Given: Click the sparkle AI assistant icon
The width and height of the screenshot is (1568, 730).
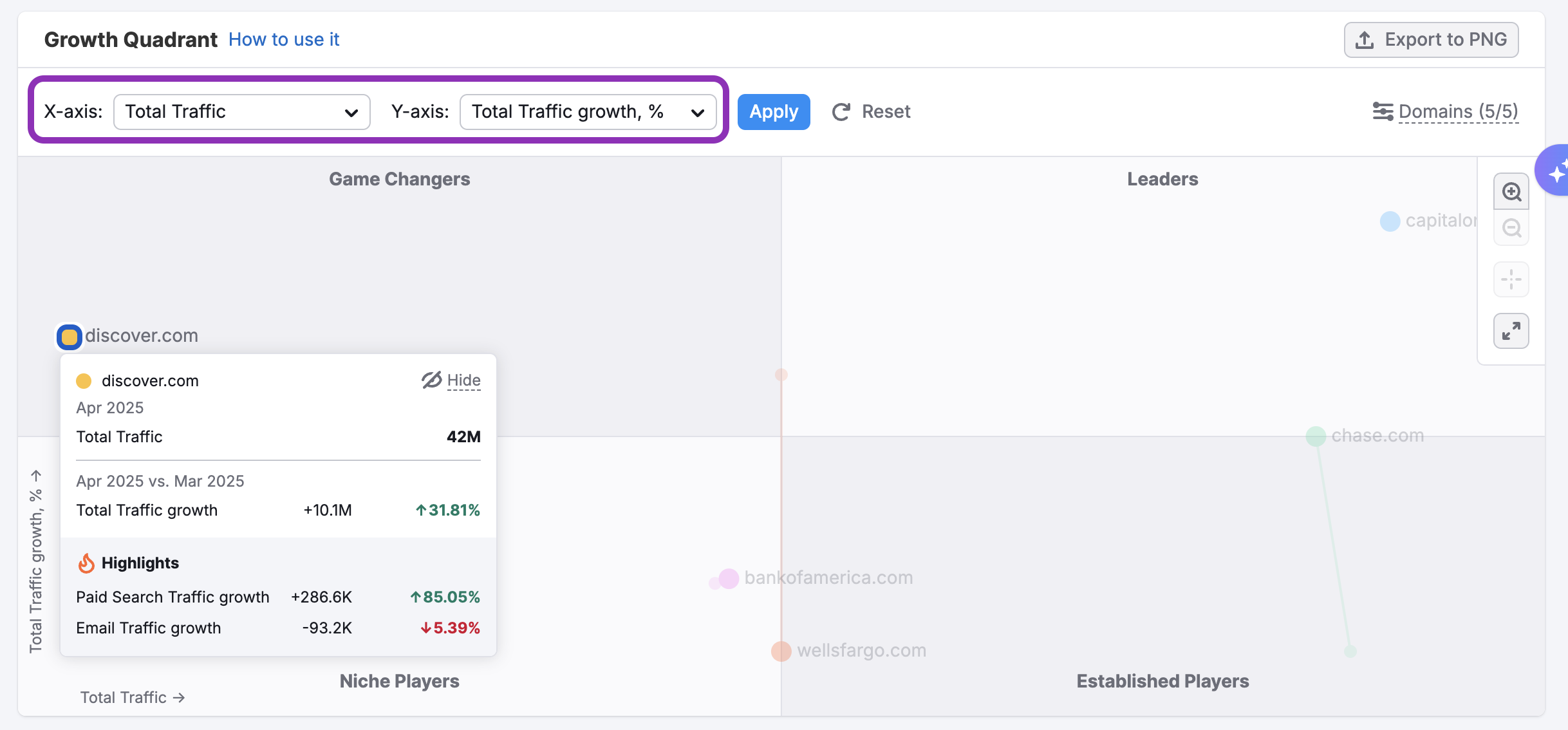Looking at the screenshot, I should 1556,173.
